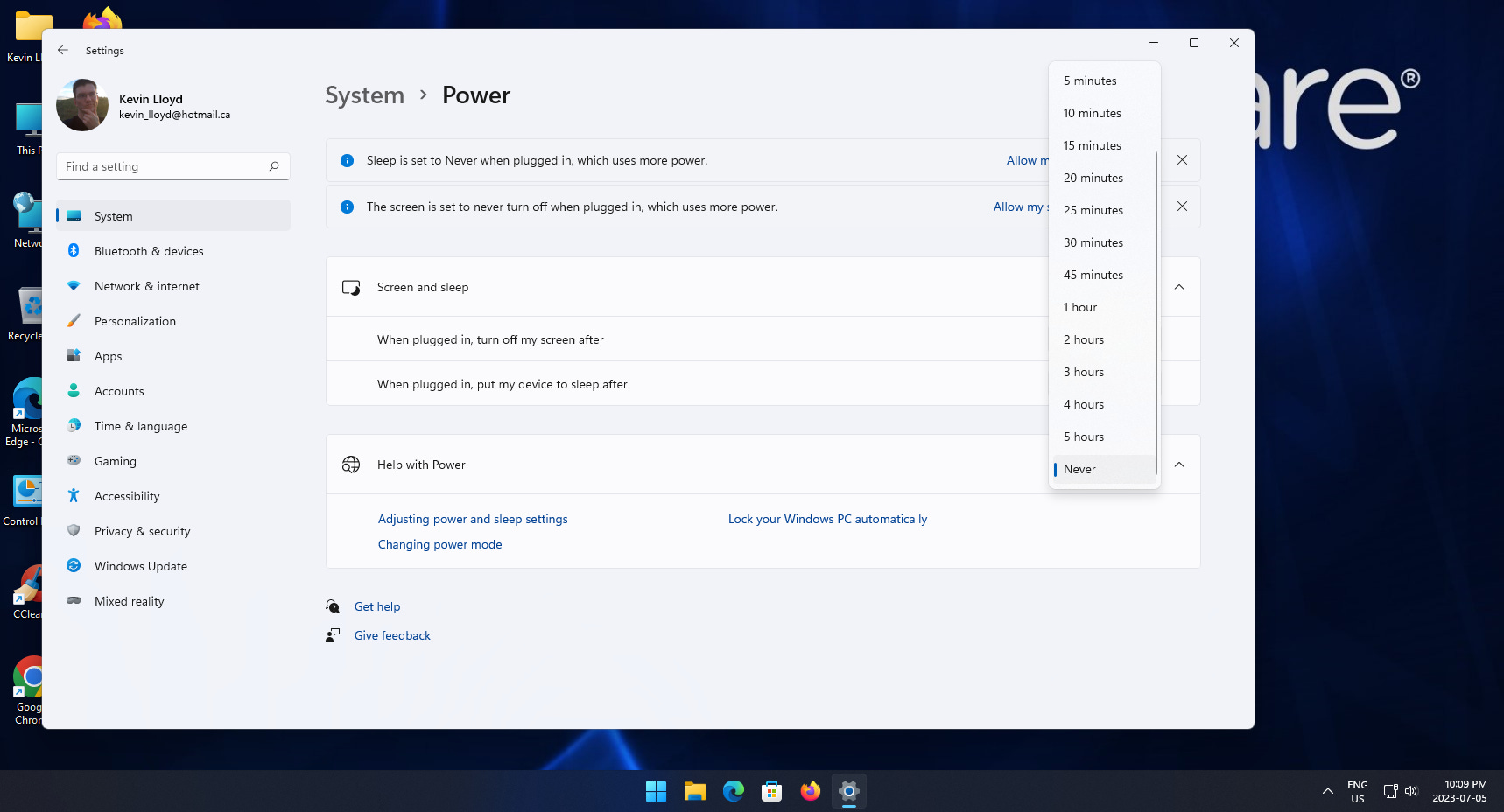Open Time & language settings
Viewport: 1504px width, 812px height.
(x=173, y=426)
